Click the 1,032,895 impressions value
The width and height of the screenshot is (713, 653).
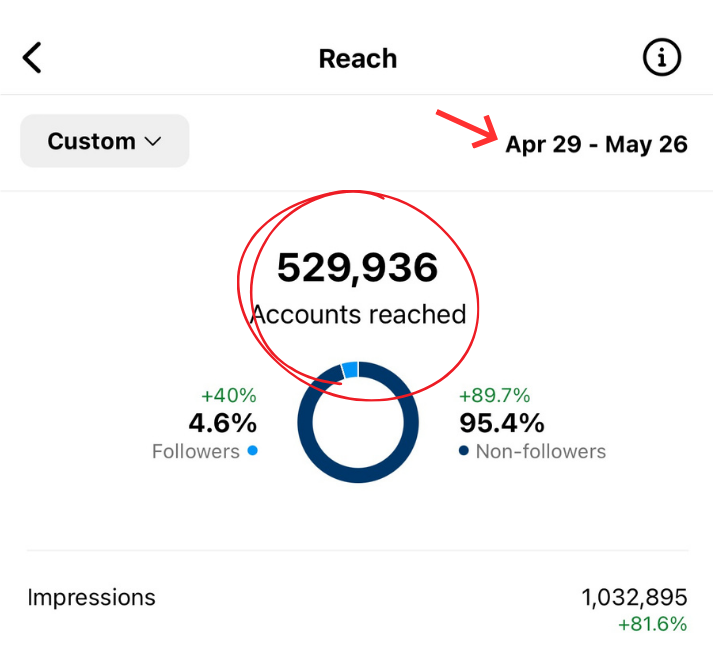[x=634, y=598]
